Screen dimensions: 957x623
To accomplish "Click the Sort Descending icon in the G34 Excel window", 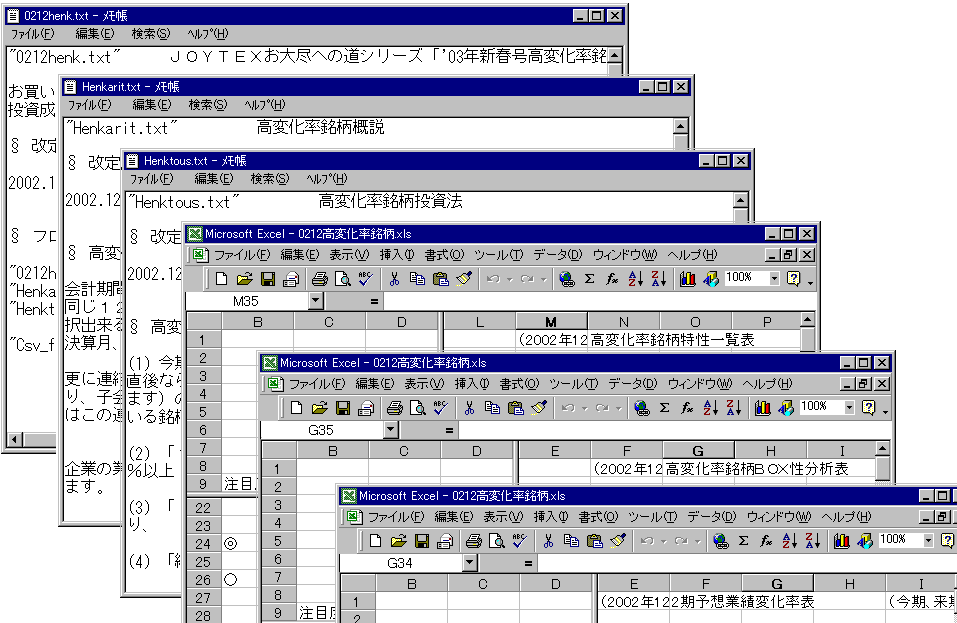I will point(812,541).
